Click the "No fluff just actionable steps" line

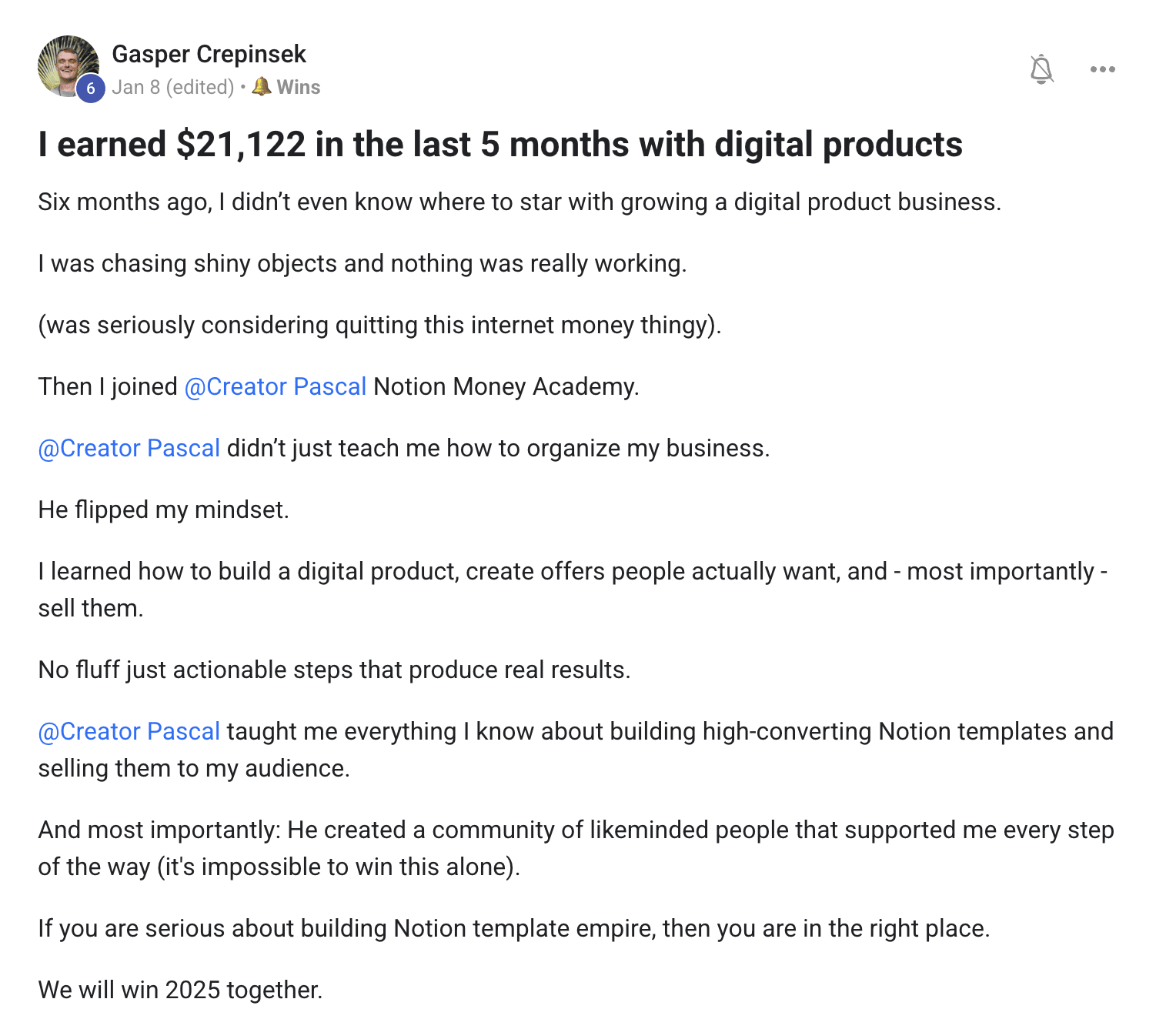[x=334, y=670]
